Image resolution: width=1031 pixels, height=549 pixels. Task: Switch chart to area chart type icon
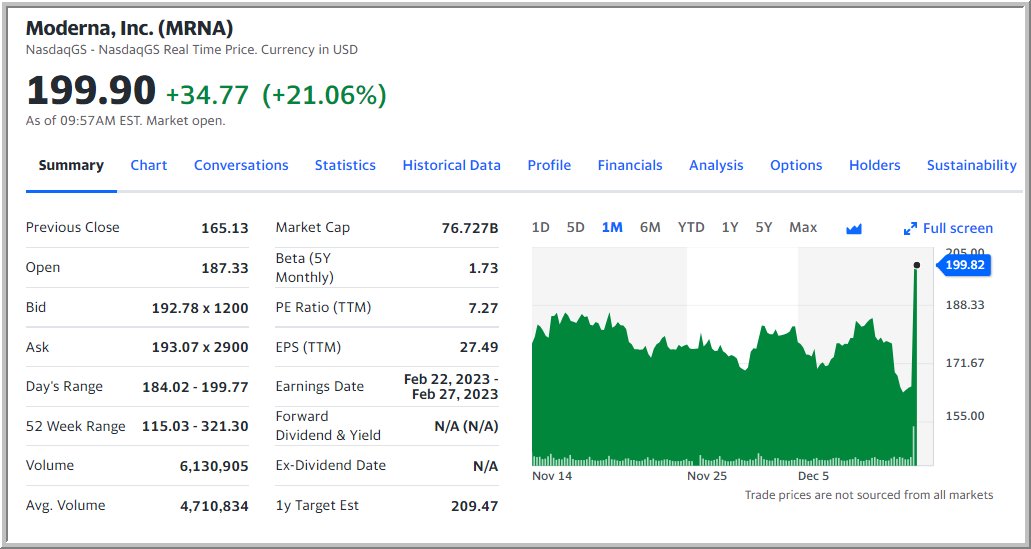point(853,229)
